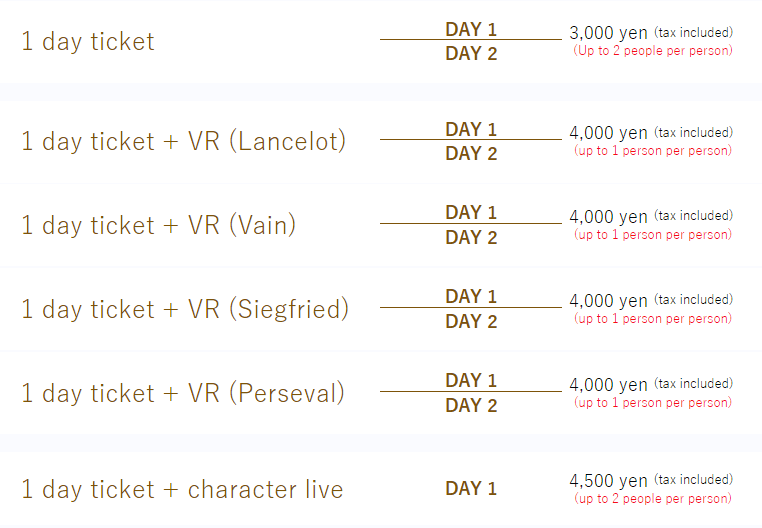Select DAY 1 in the VR (Siegfried) row
Image resolution: width=762 pixels, height=528 pixels.
[470, 296]
